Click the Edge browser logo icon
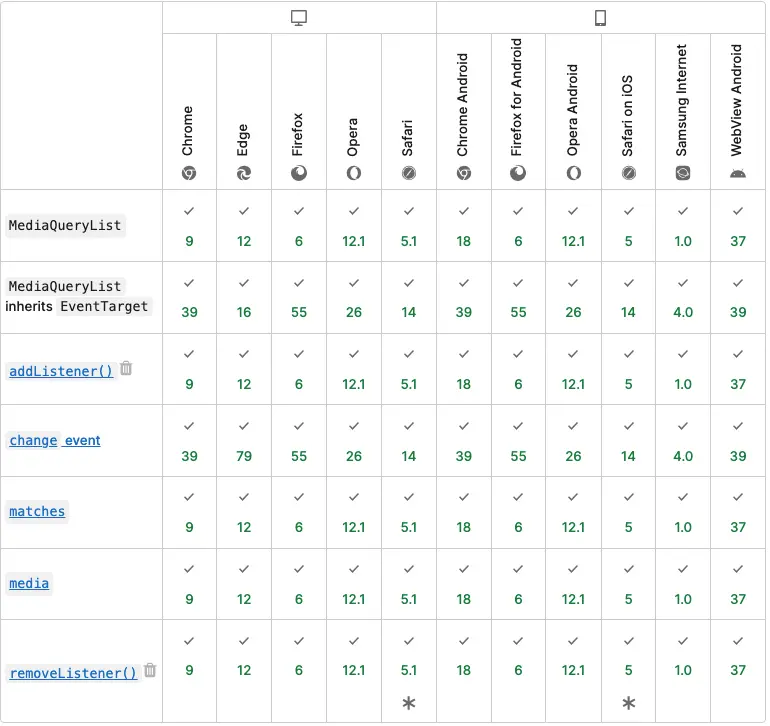Viewport: 770px width, 726px height. [x=243, y=173]
